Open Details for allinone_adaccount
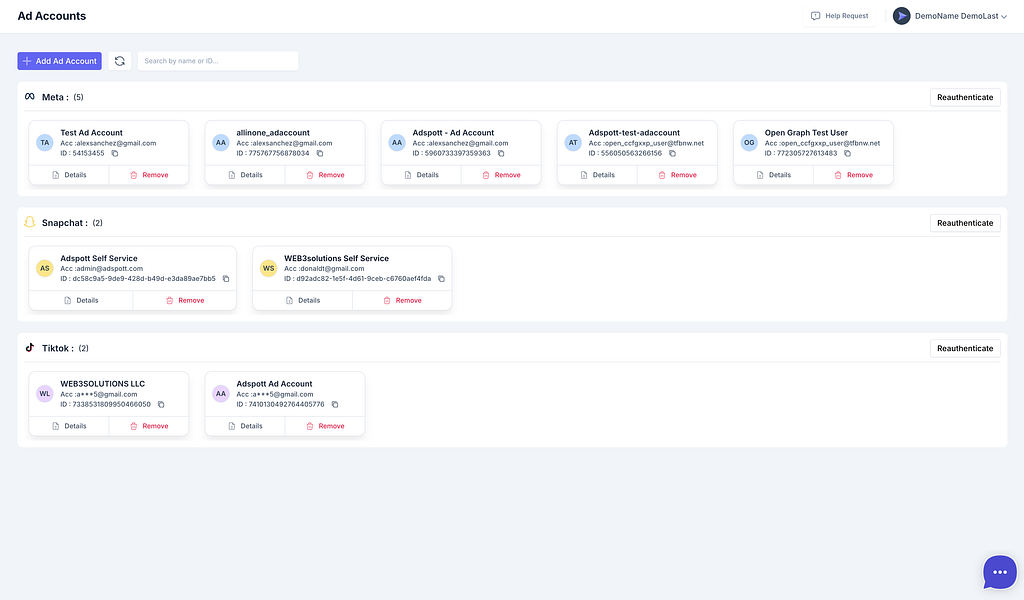1024x600 pixels. pos(246,175)
